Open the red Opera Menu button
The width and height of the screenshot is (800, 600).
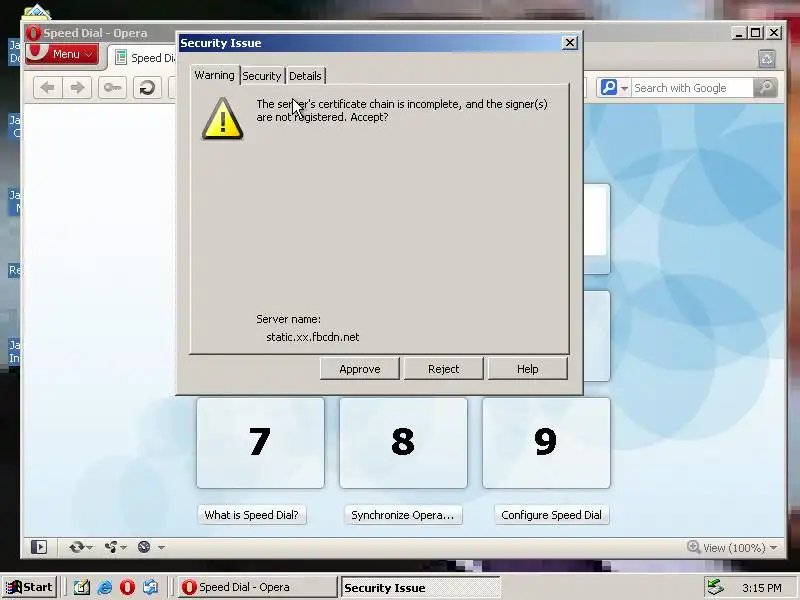62,54
